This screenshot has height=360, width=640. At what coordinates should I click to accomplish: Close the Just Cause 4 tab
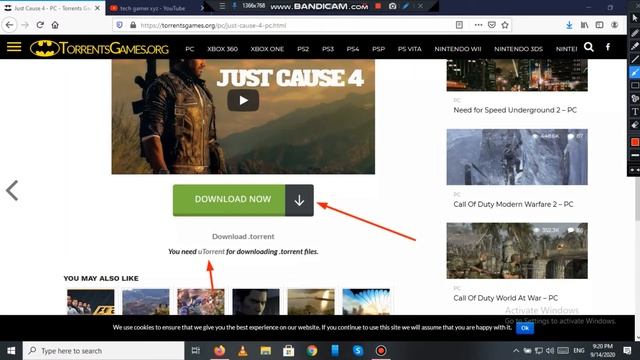[x=97, y=8]
